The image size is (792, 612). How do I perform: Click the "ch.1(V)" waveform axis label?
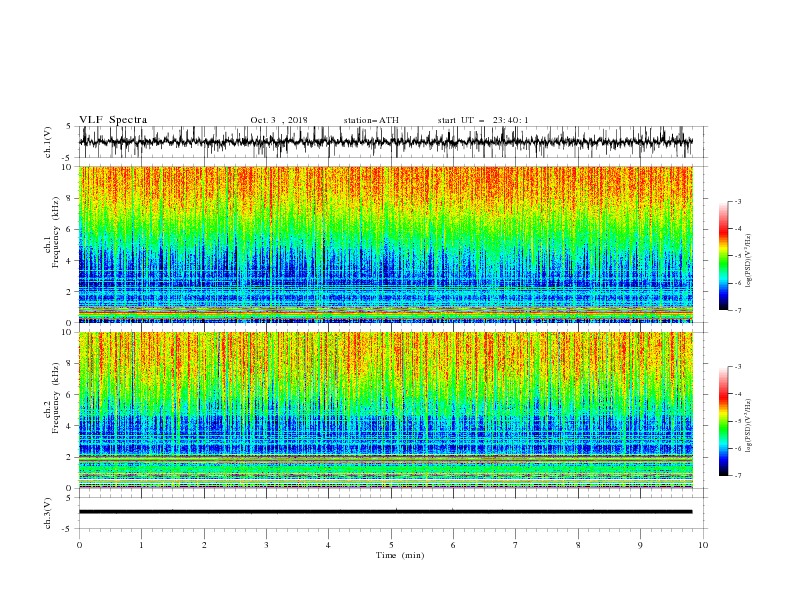pyautogui.click(x=48, y=142)
